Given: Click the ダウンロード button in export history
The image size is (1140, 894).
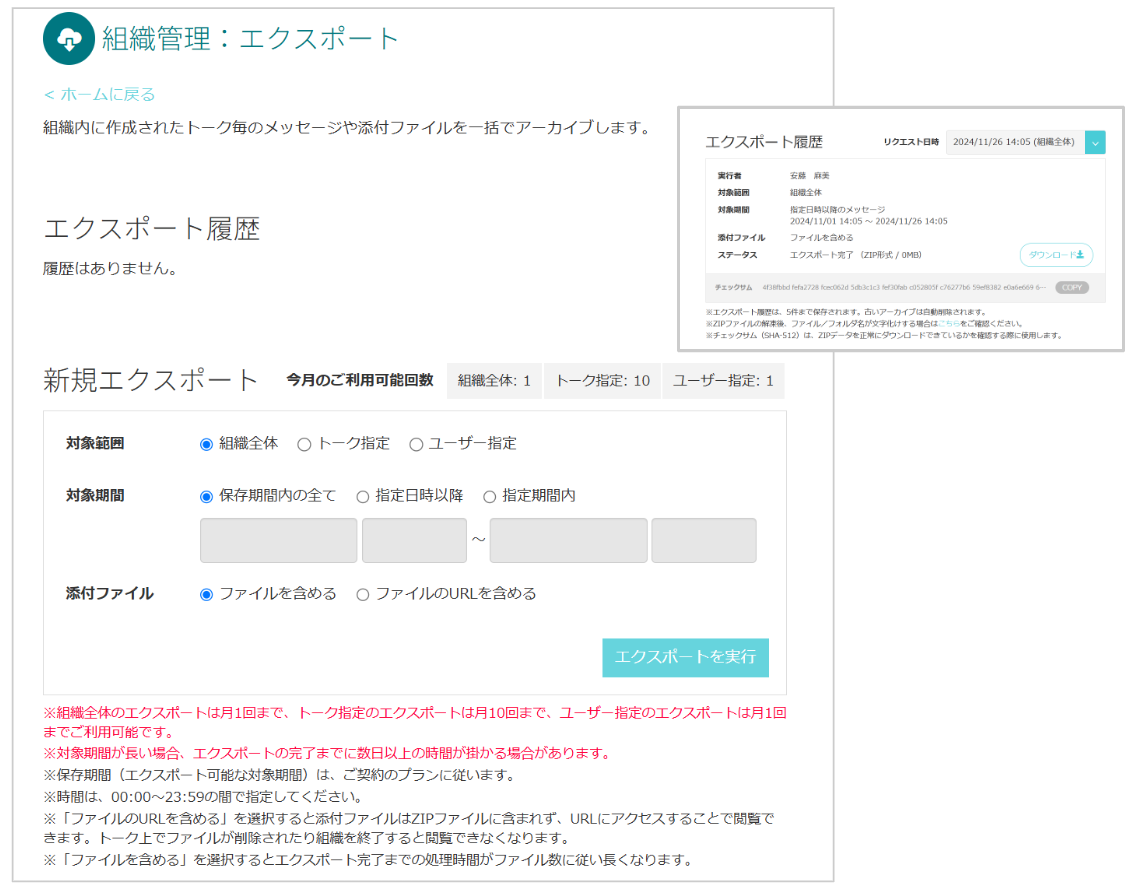Looking at the screenshot, I should tap(1056, 255).
